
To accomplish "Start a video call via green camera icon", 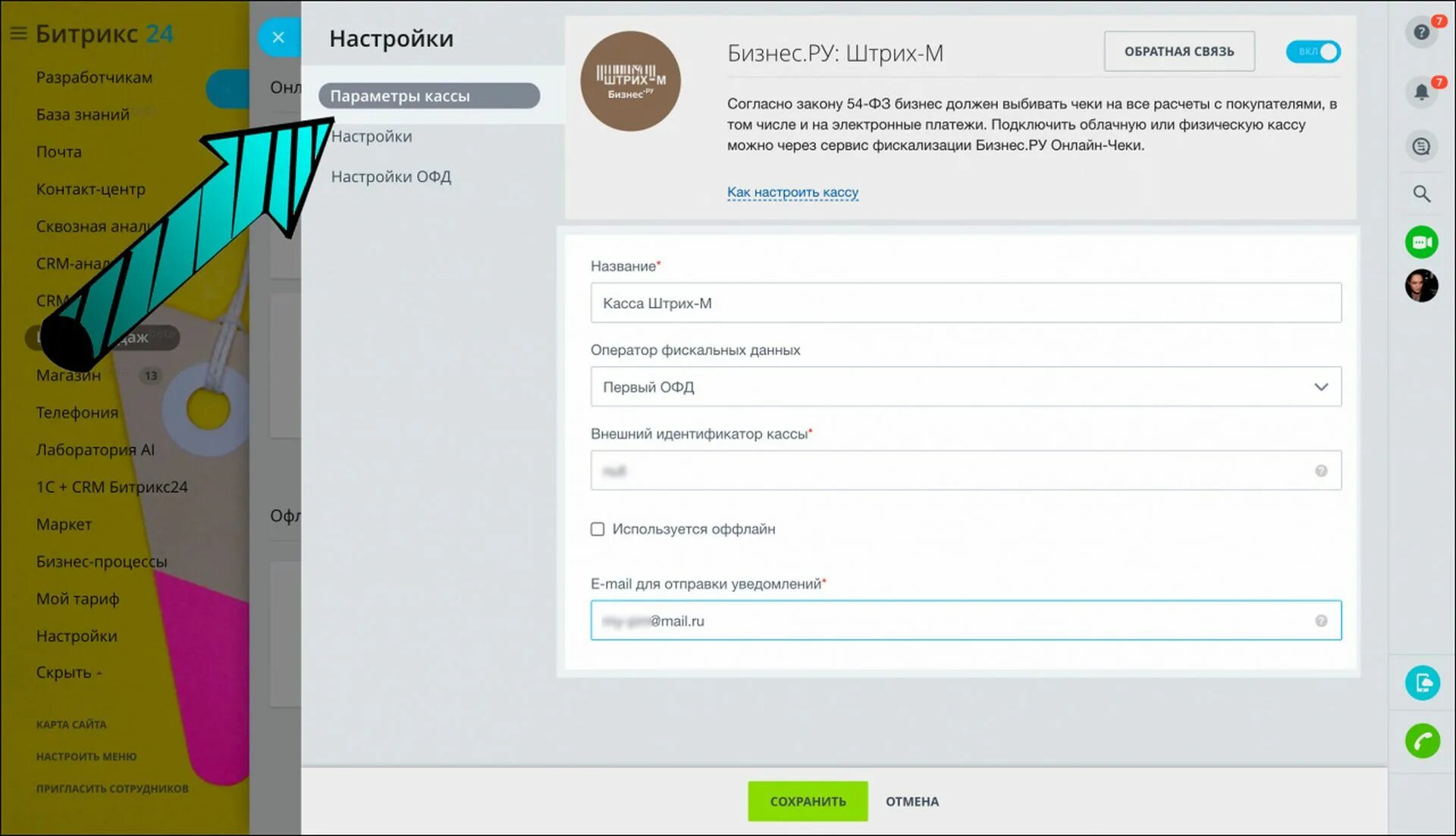I will (1421, 243).
